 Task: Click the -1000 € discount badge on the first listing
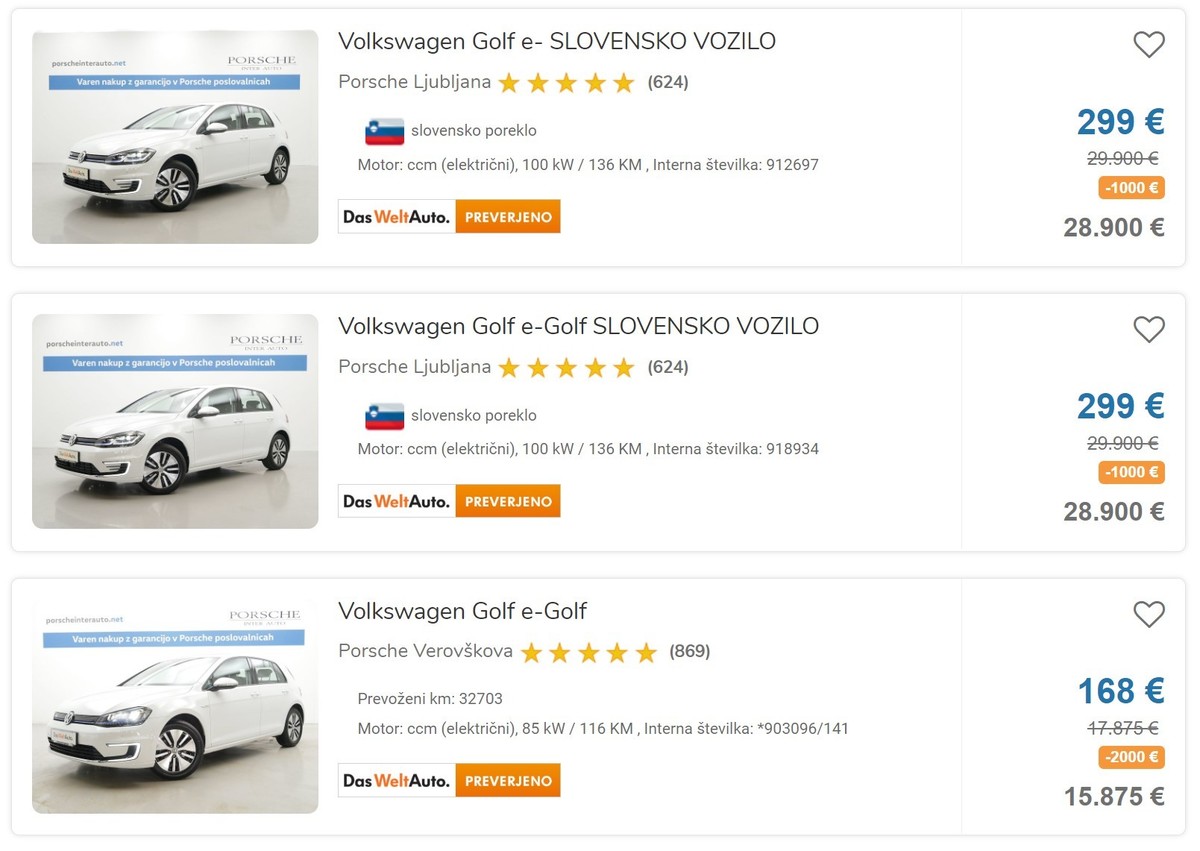[x=1131, y=188]
